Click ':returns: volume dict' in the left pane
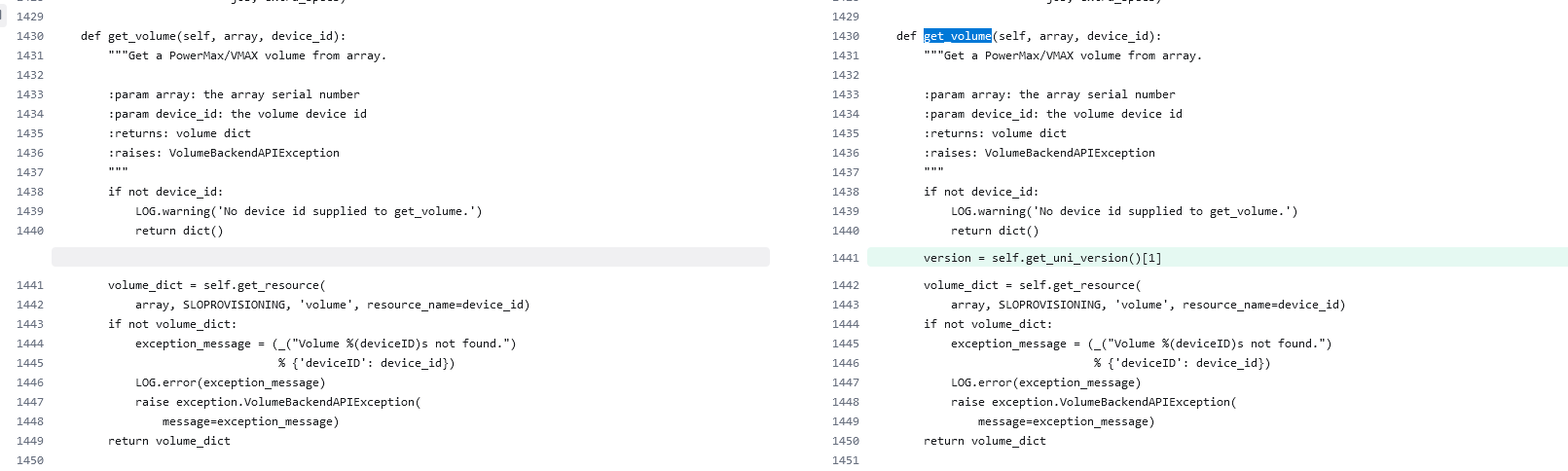1568x471 pixels. (179, 133)
